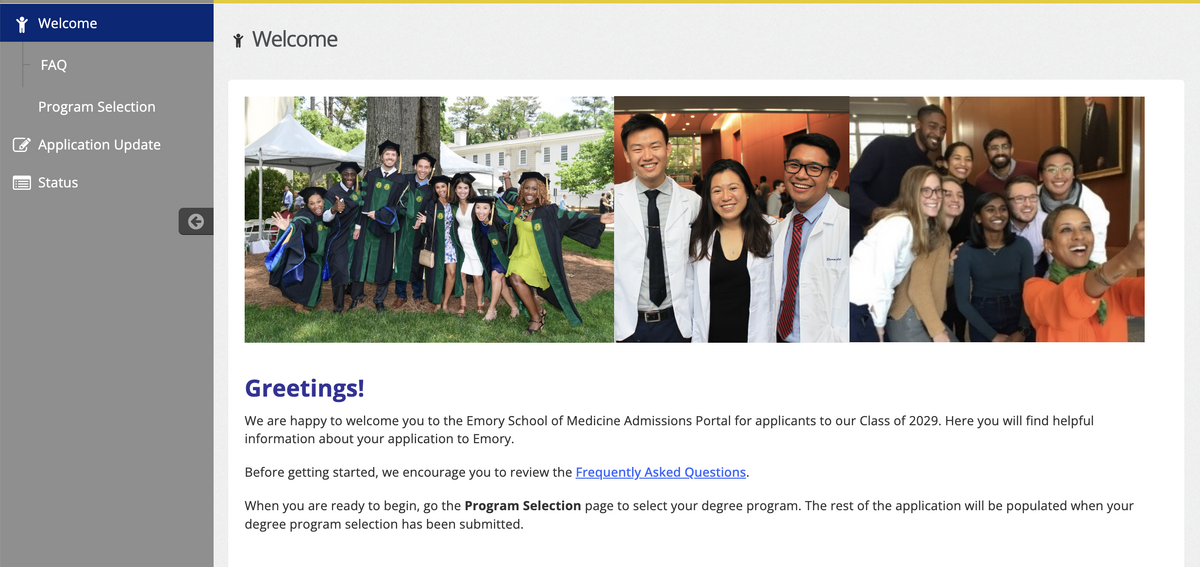1200x567 pixels.
Task: Follow the Frequently Asked Questions link
Action: (x=660, y=472)
